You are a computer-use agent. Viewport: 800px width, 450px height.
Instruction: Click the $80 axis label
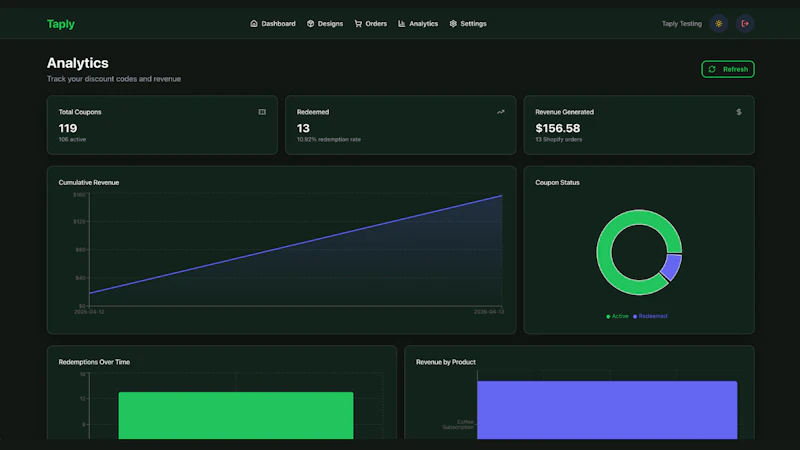(x=81, y=250)
